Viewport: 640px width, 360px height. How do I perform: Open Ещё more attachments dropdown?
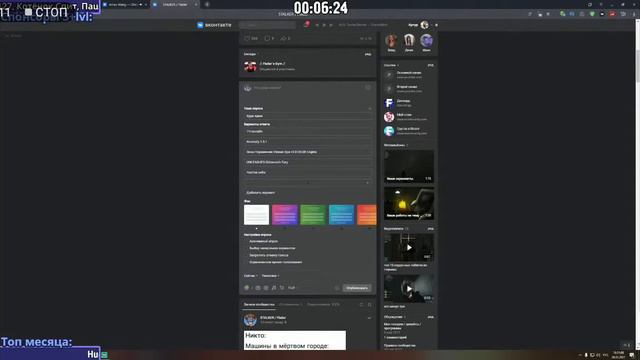click(292, 288)
